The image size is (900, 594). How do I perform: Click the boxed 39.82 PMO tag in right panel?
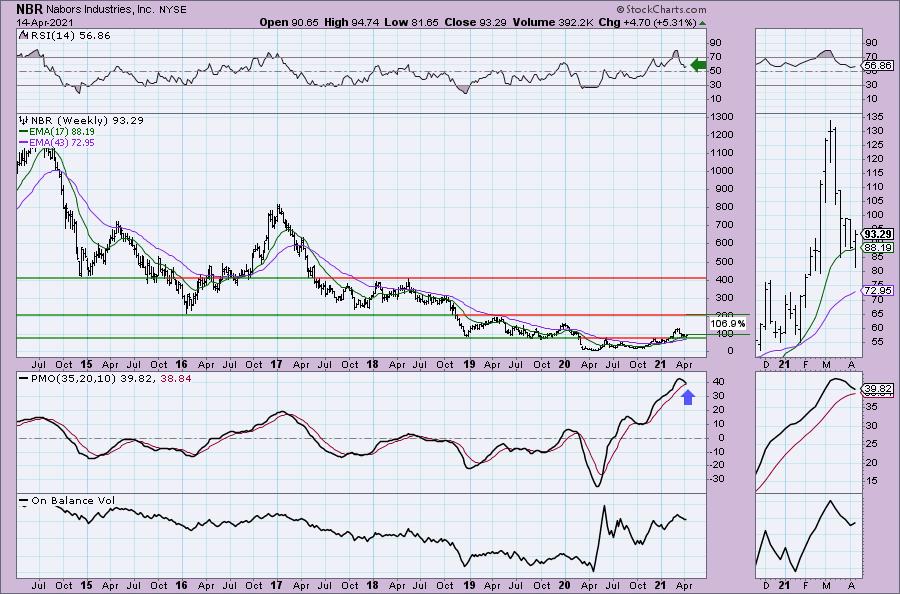pyautogui.click(x=878, y=389)
